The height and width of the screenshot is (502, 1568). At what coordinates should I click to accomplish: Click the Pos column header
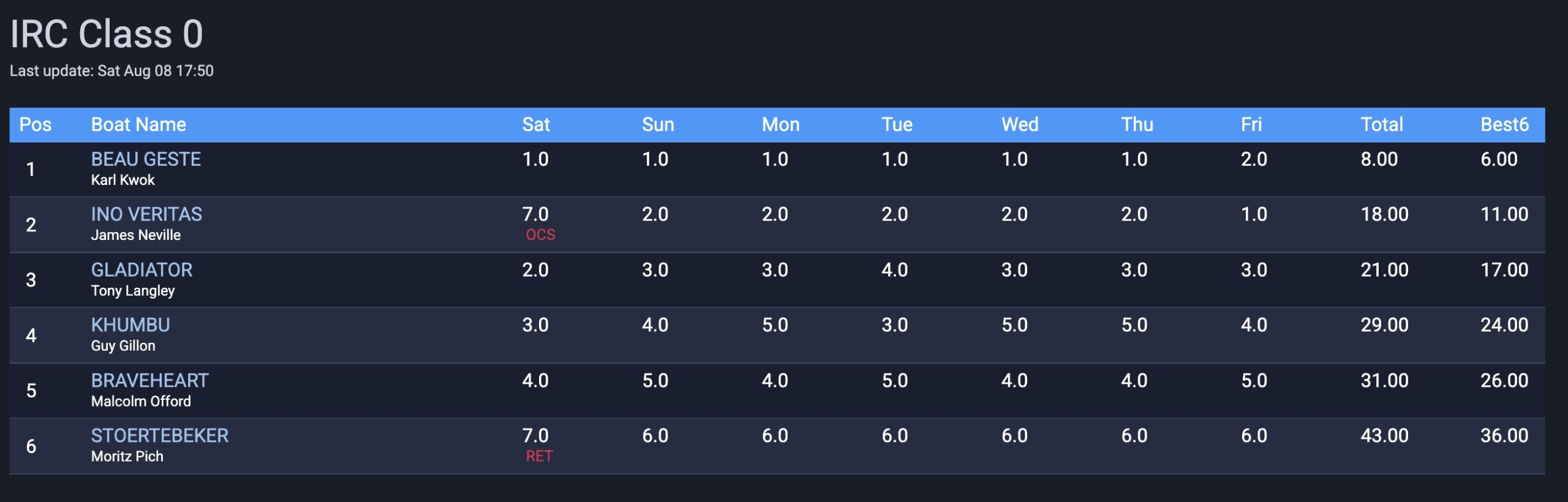click(36, 125)
